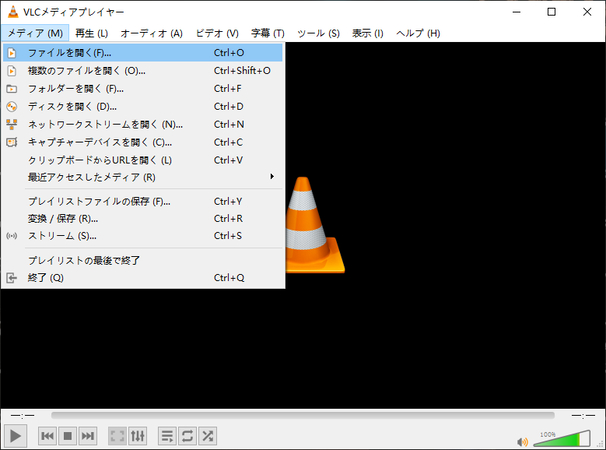The height and width of the screenshot is (450, 606).
Task: Minimize the VLC window
Action: (516, 12)
